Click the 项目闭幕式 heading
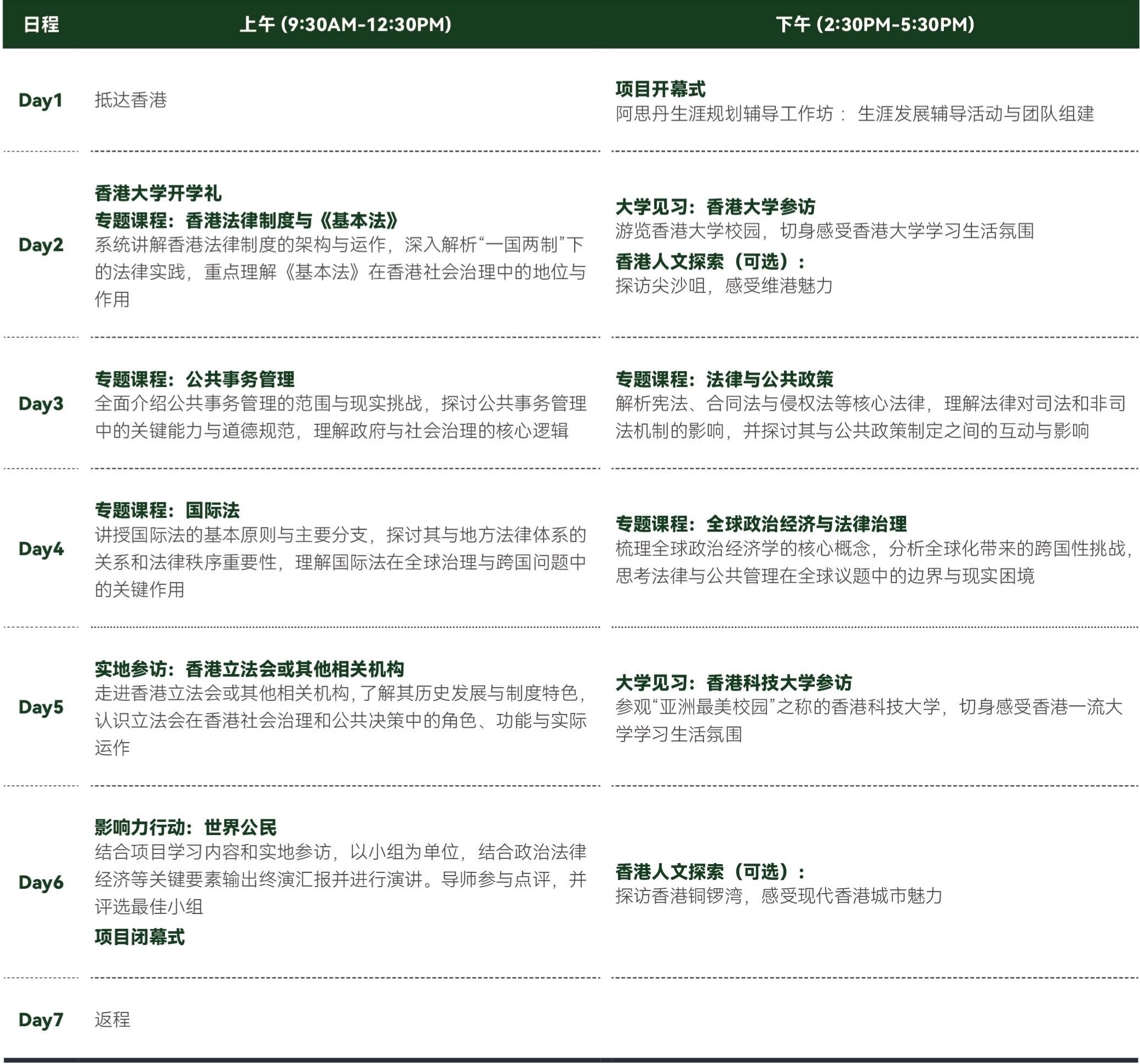Screen dimensions: 1140x1064 (139, 937)
